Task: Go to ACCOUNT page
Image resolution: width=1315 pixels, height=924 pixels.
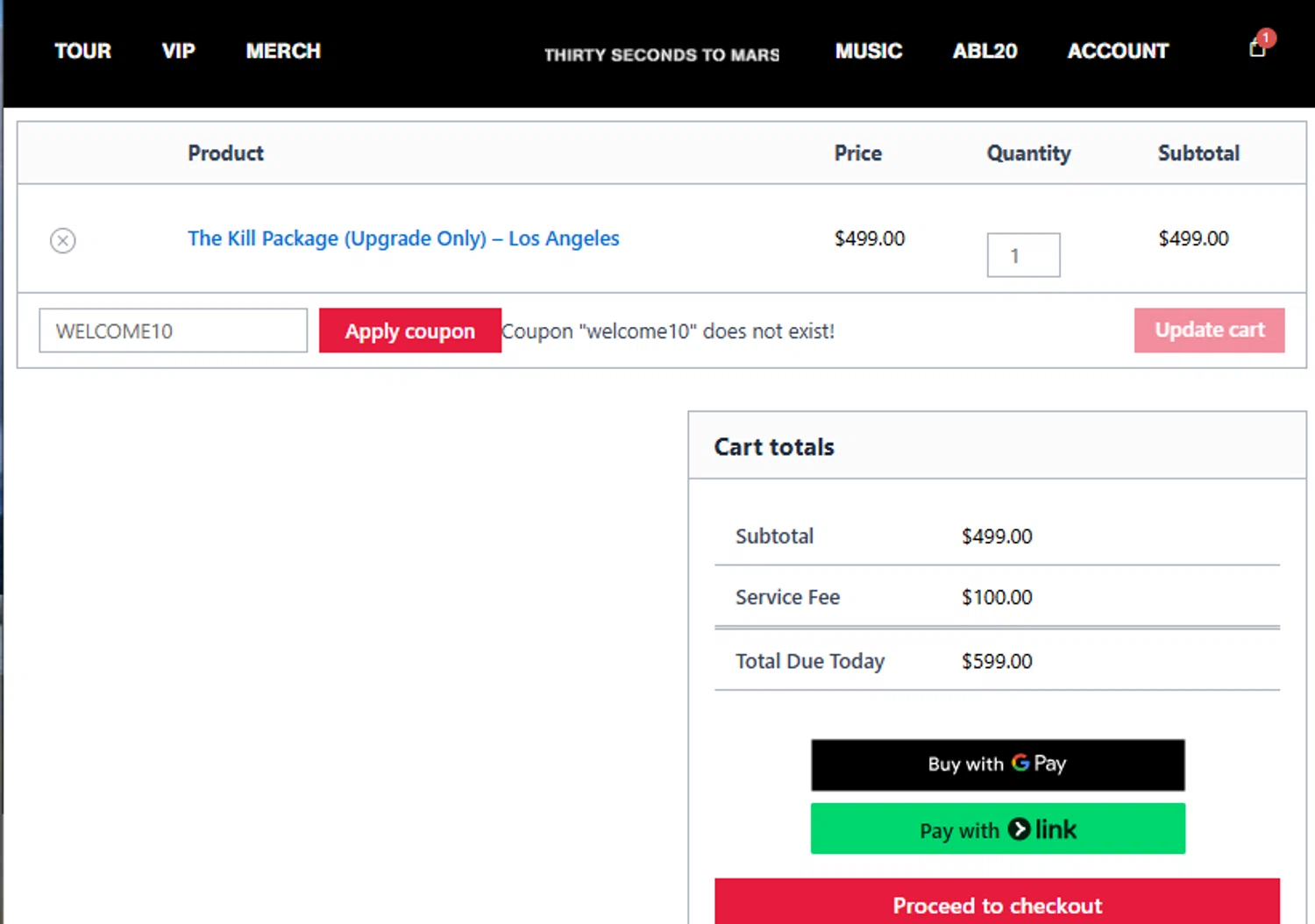Action: (x=1118, y=51)
